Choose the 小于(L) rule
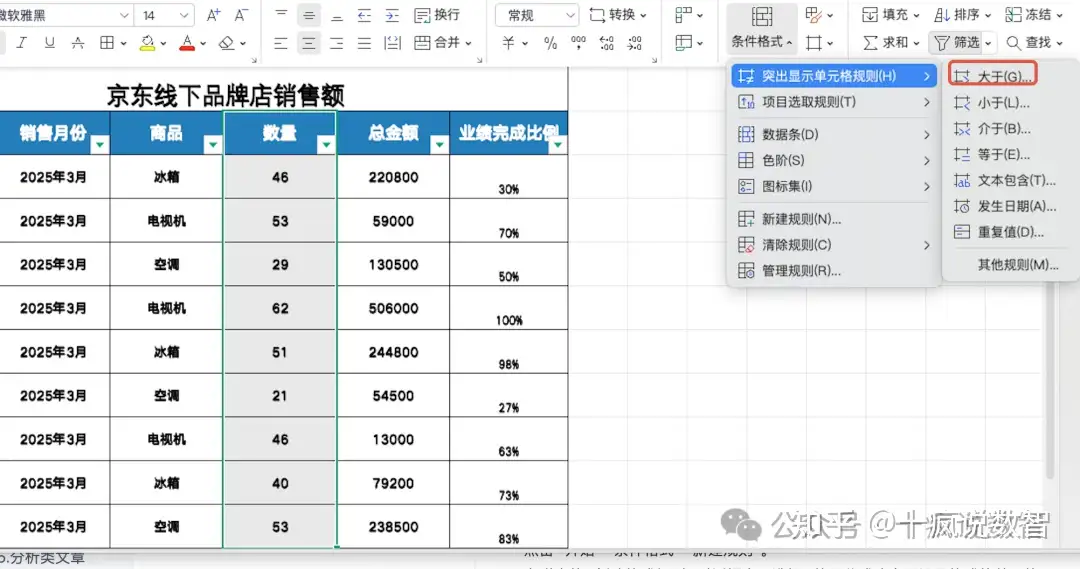1080x569 pixels. [x=1008, y=103]
